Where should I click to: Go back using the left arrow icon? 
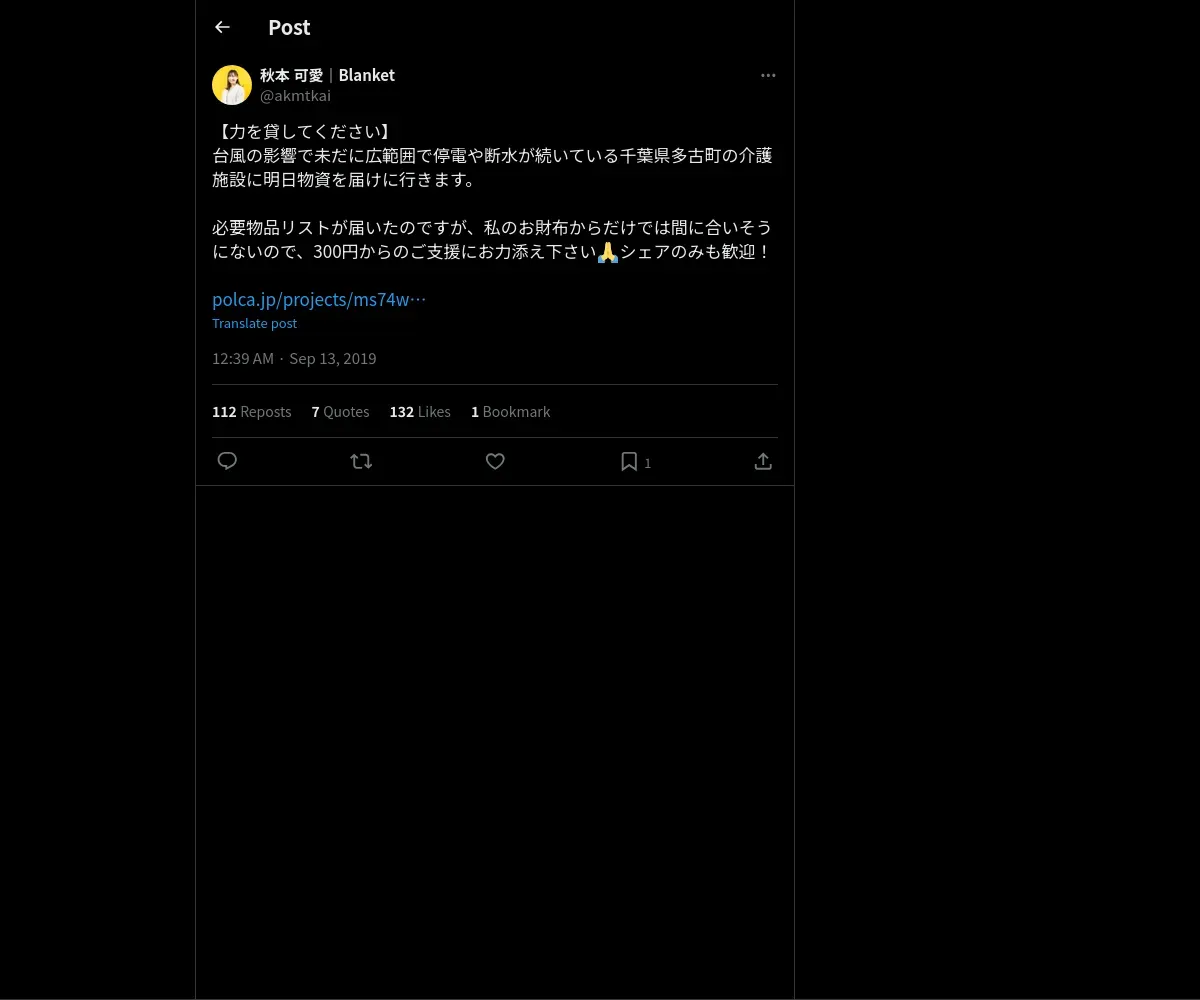click(222, 27)
